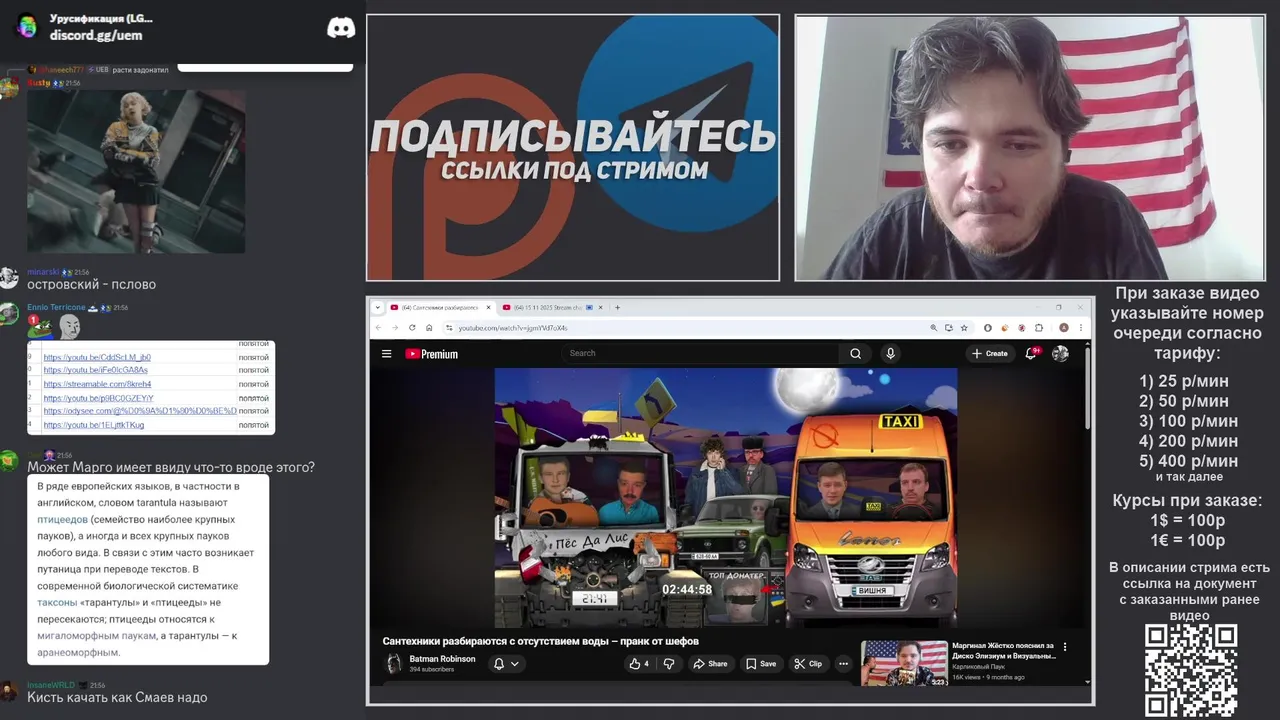Open YouTube hamburger guide menu

point(386,353)
